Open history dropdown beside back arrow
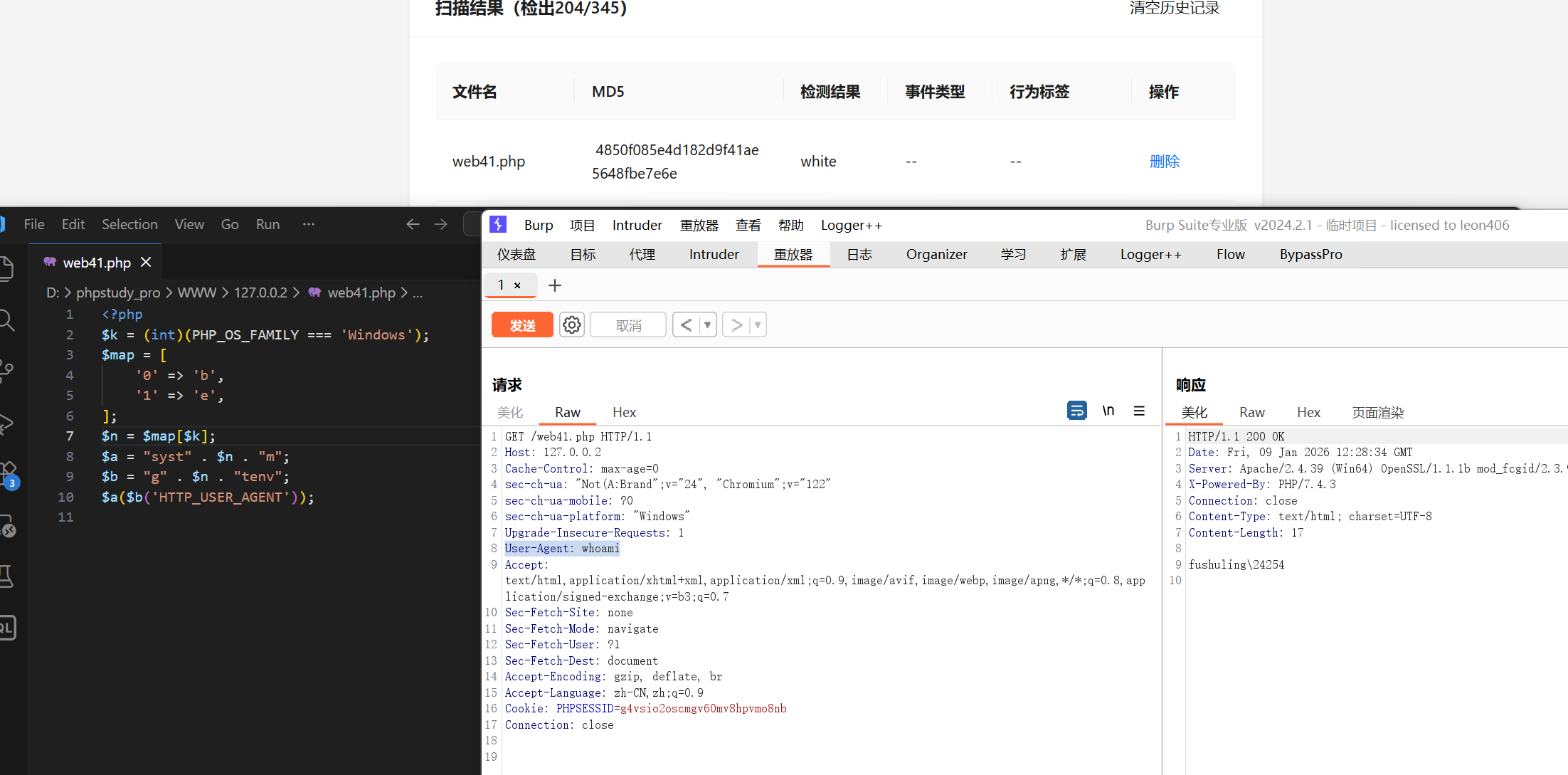 707,325
